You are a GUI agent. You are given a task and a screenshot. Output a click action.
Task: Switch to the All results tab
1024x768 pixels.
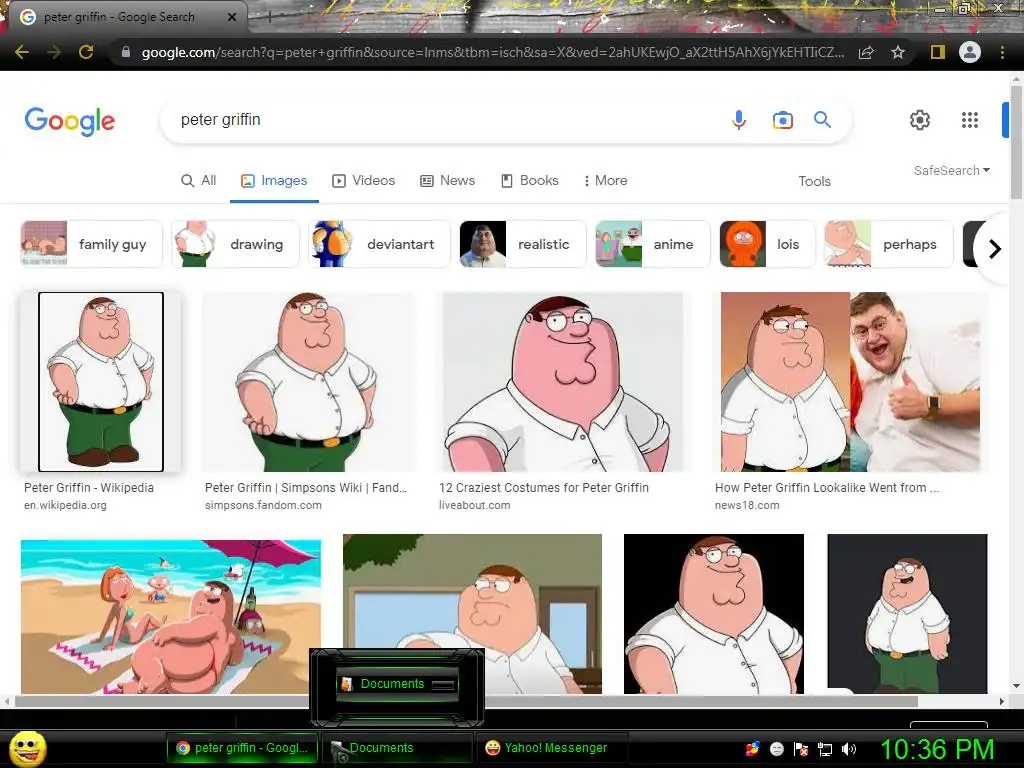click(199, 180)
